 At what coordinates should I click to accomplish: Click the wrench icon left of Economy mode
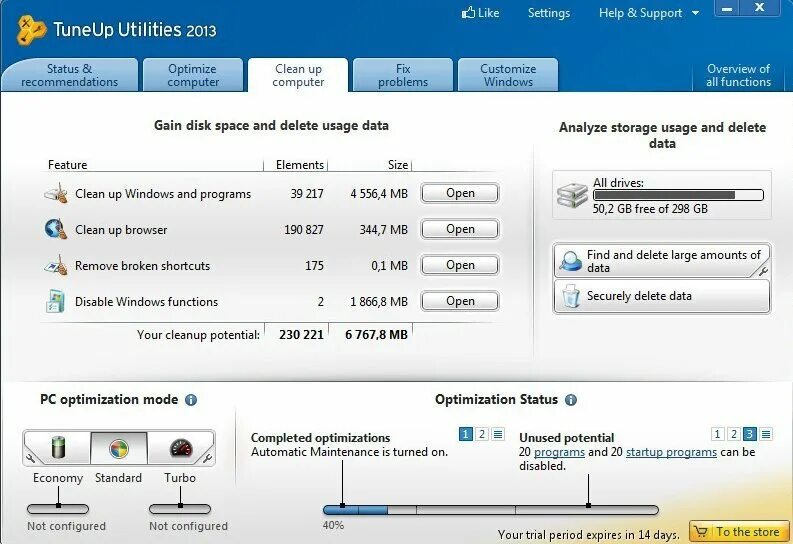[x=31, y=458]
